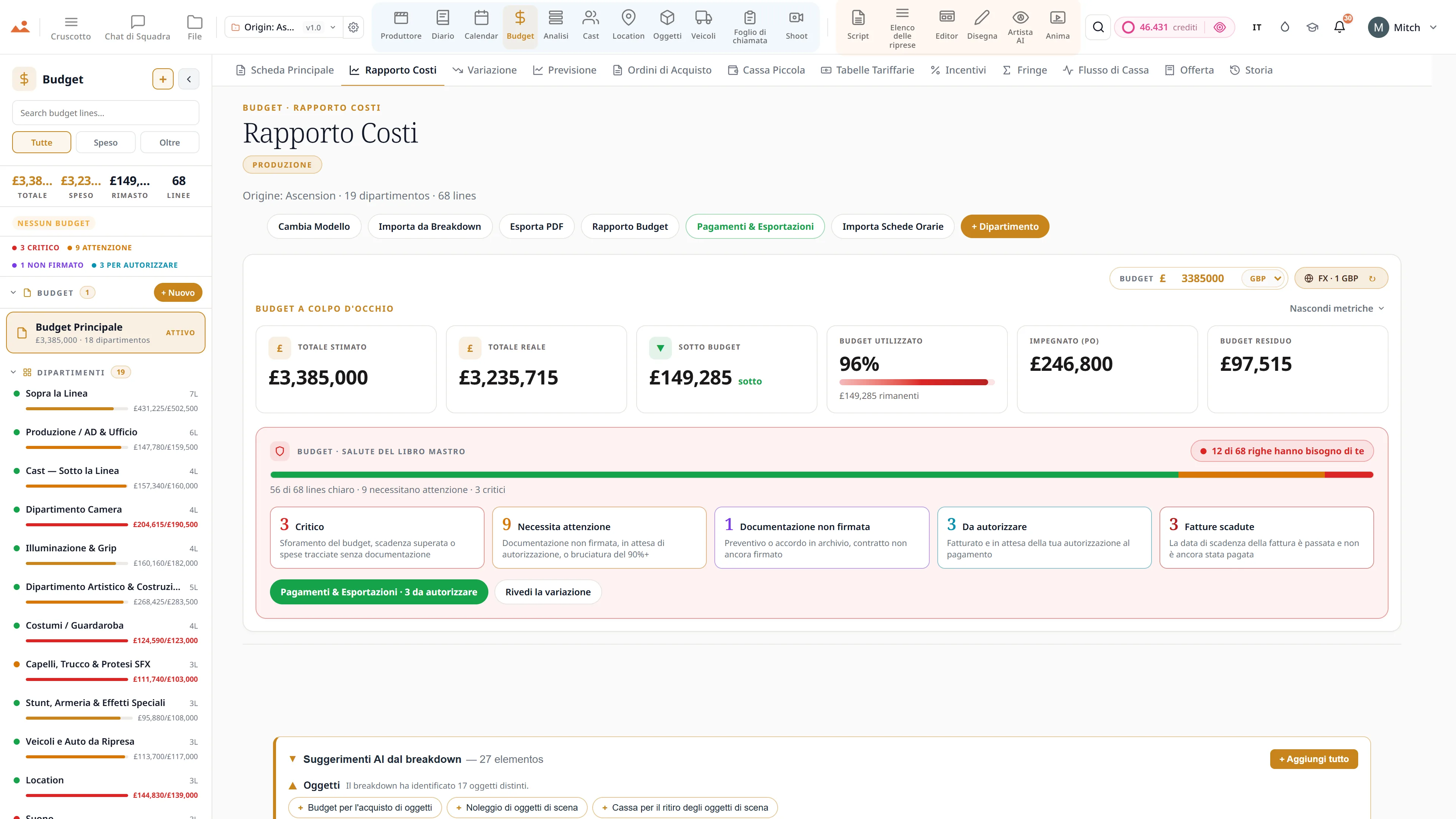Collapse the Dipartimenti section
Image resolution: width=1456 pixels, height=819 pixels.
point(13,372)
